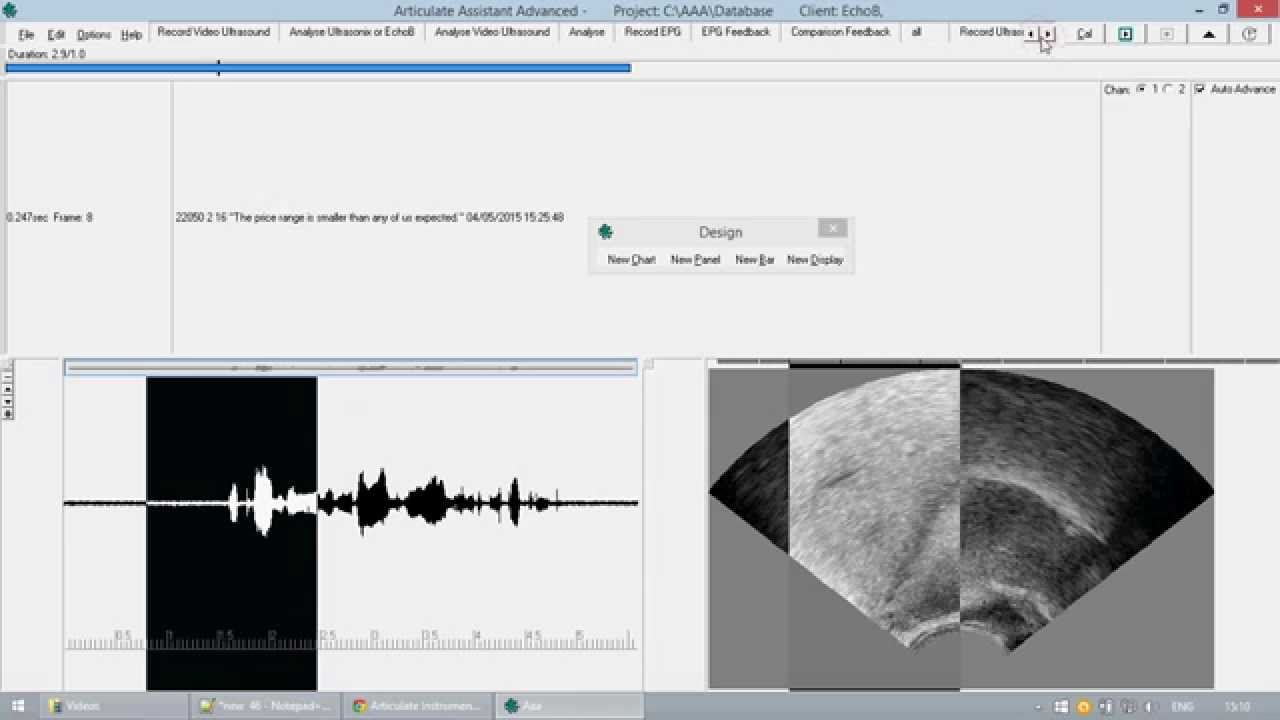The image size is (1280, 720).
Task: Click the Cal toolbar button
Action: [x=1084, y=34]
